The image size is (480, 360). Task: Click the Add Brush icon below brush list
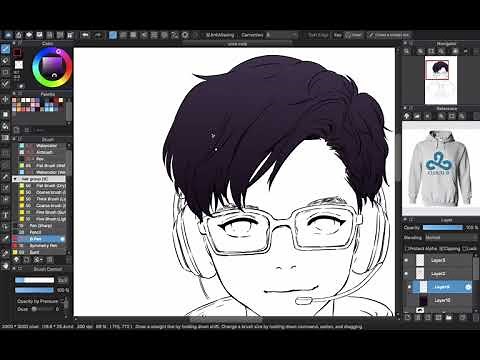[x=16, y=260]
